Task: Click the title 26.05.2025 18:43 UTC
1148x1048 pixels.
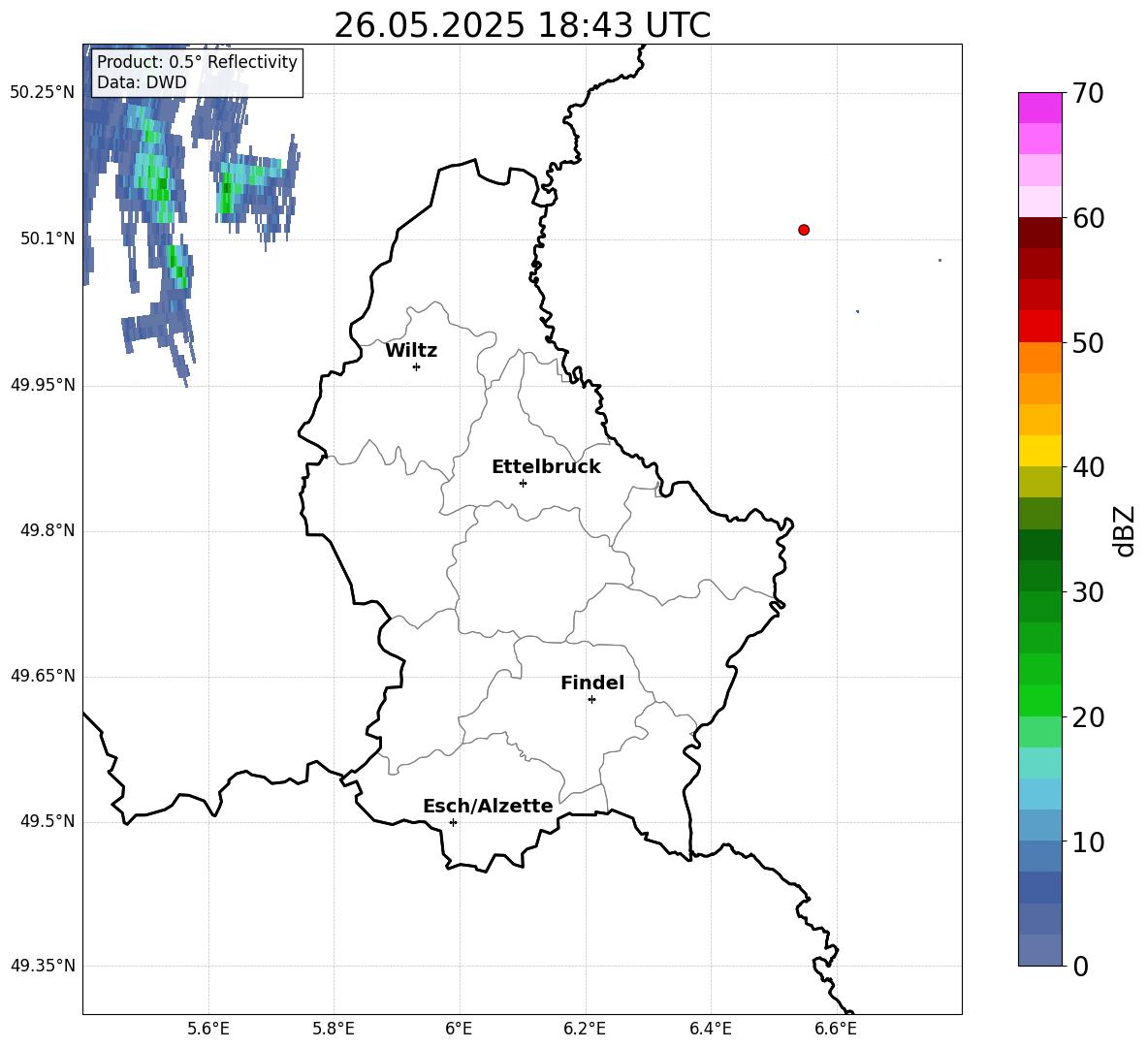Action: 522,25
